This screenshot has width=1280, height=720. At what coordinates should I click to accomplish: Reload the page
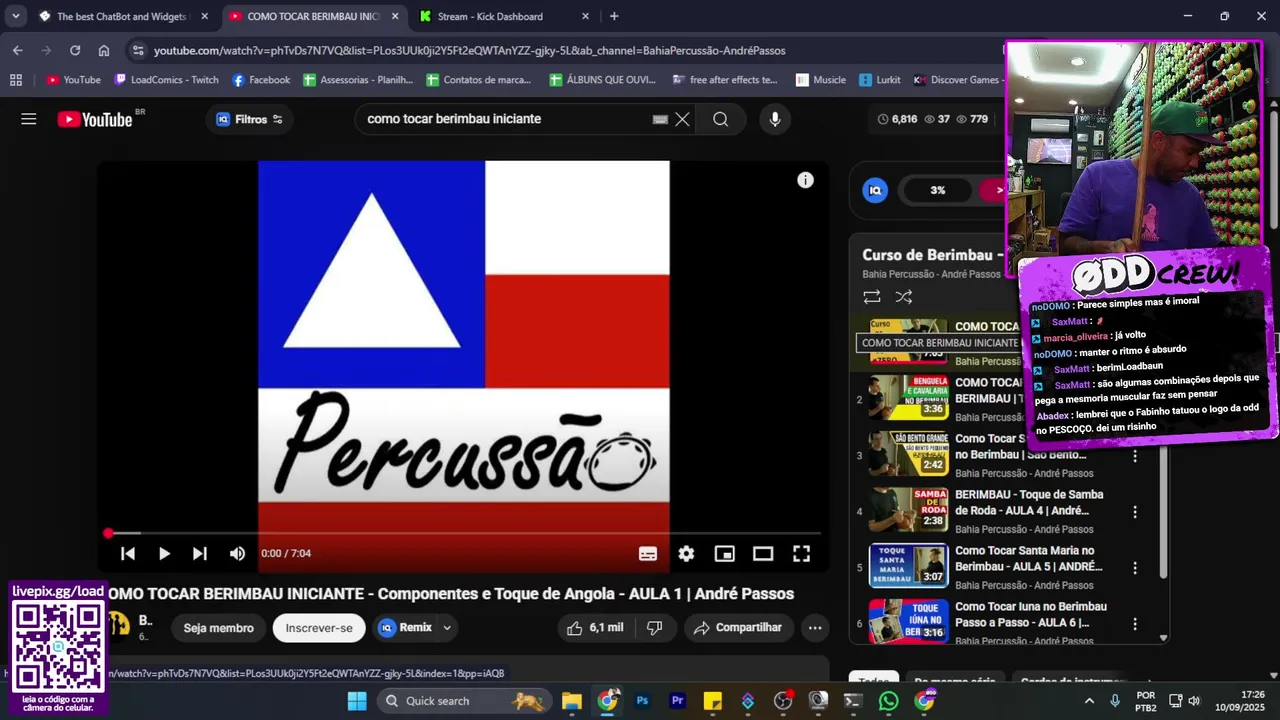tap(75, 50)
